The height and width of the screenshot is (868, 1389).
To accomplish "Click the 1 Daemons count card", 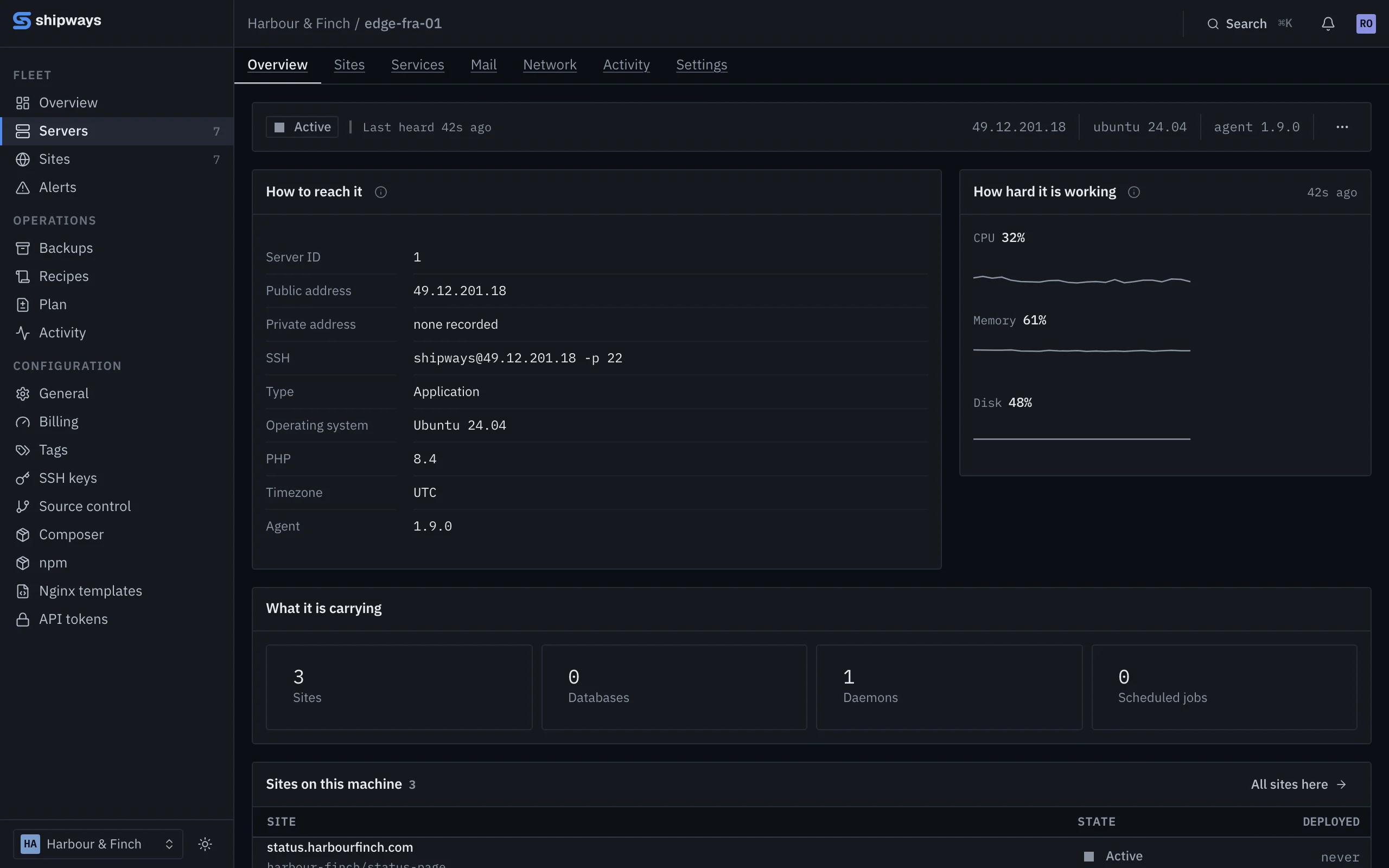I will pyautogui.click(x=949, y=687).
